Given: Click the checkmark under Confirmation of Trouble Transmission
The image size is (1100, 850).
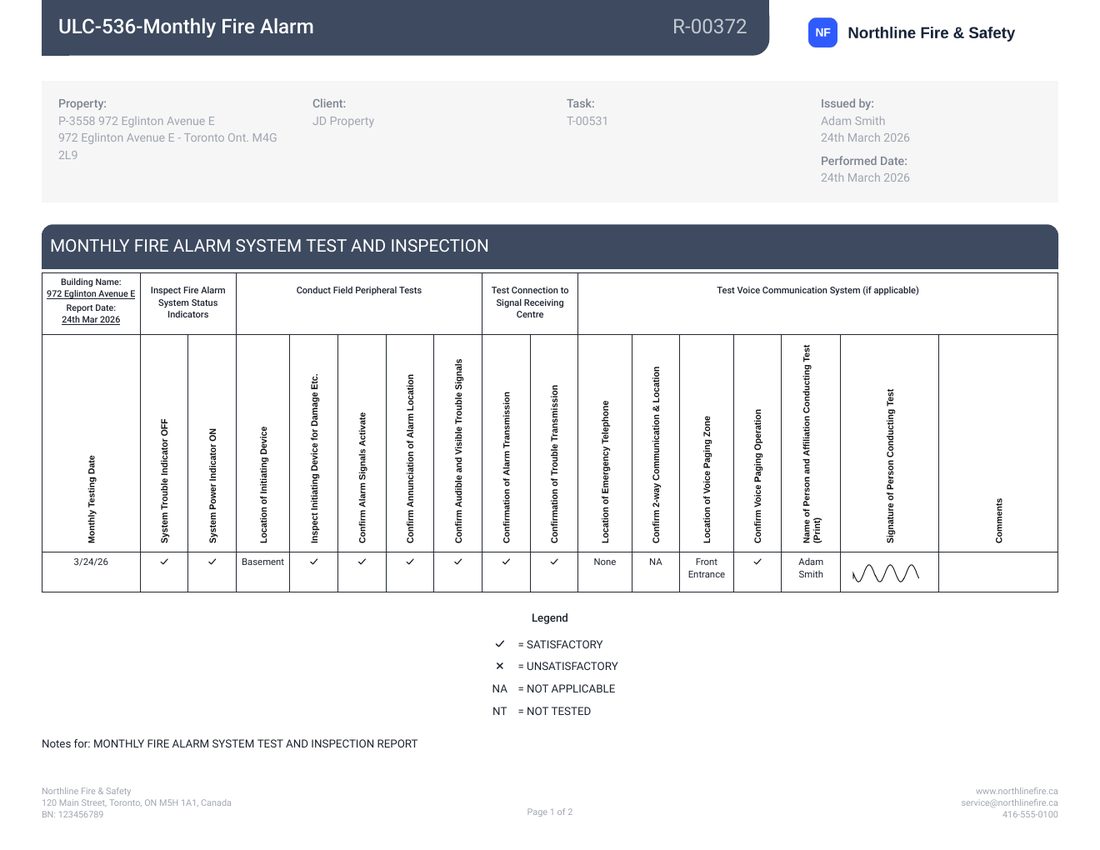Looking at the screenshot, I should pyautogui.click(x=554, y=562).
